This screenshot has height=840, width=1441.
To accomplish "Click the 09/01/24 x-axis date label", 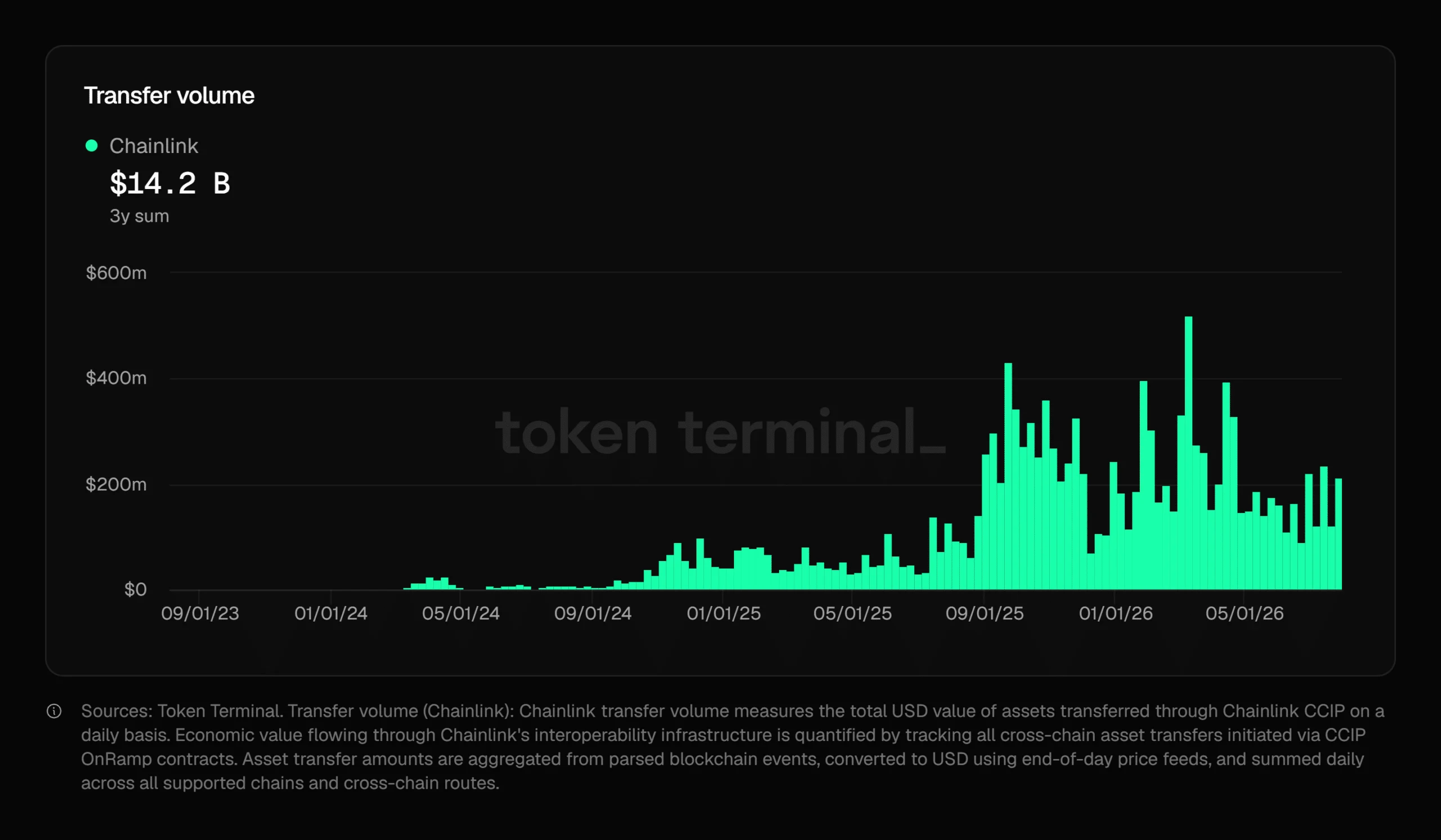I will click(x=593, y=613).
